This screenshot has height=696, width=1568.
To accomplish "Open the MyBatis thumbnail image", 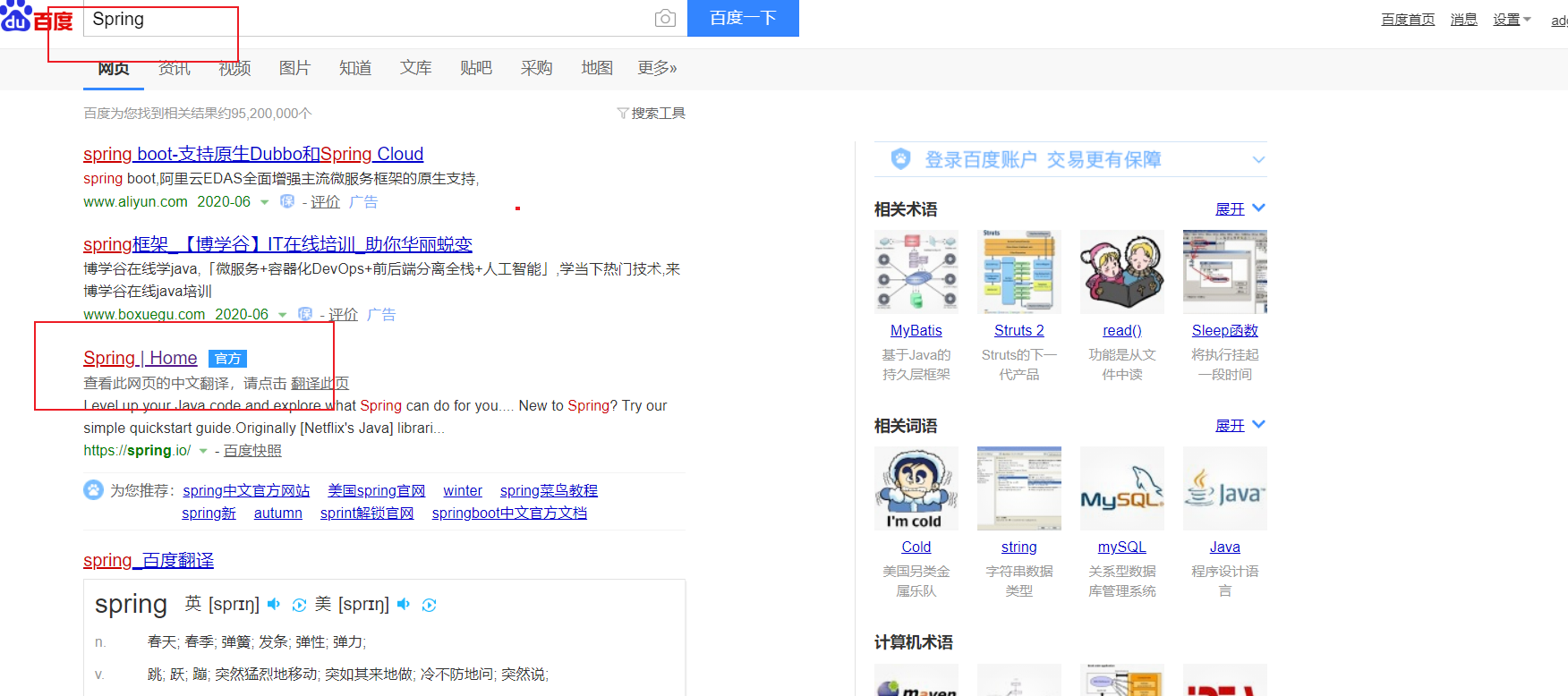I will [916, 272].
